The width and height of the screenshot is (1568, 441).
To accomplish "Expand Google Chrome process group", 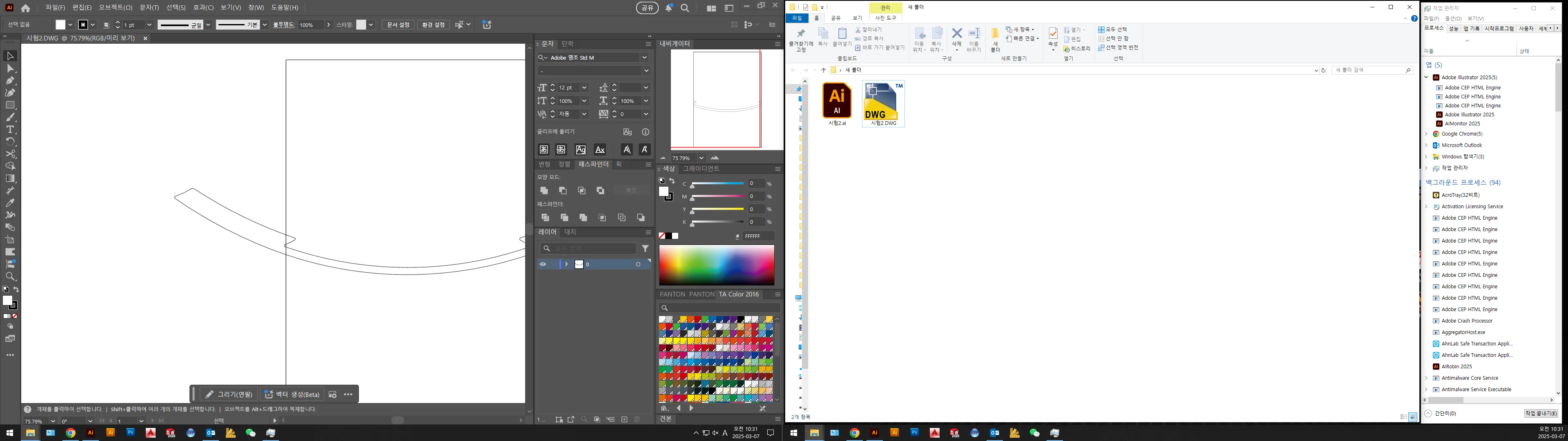I will pos(1426,134).
